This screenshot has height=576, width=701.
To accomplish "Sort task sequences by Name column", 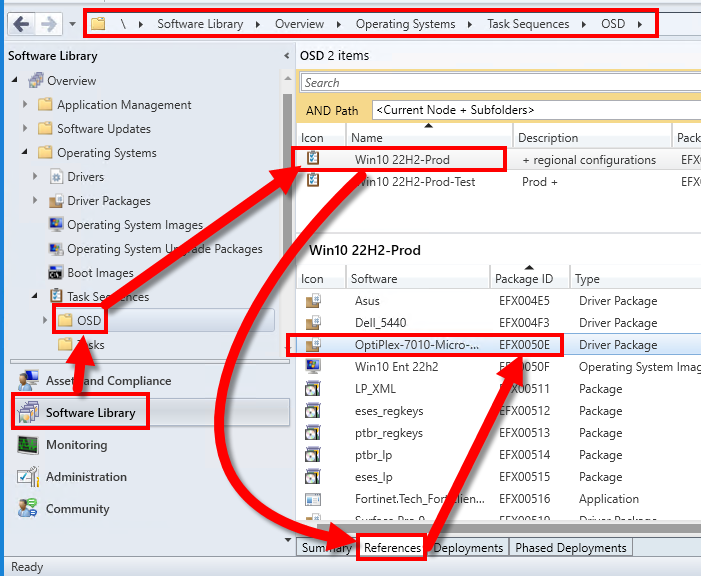I will (429, 138).
